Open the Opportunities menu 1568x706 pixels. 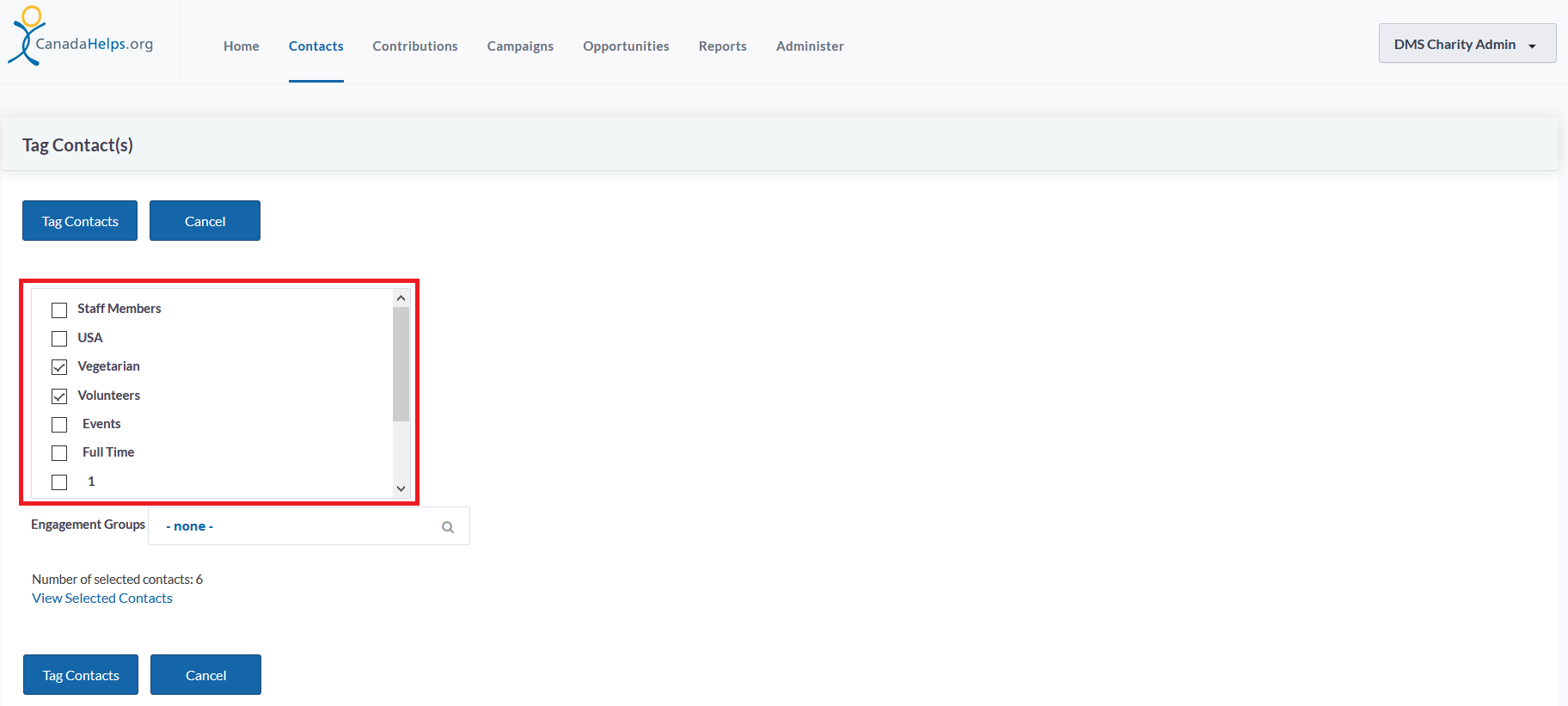[x=626, y=46]
